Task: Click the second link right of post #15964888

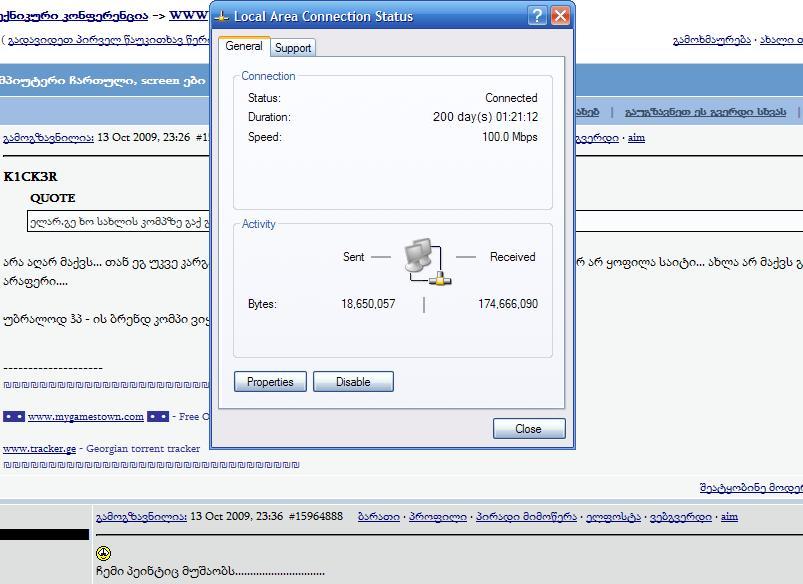Action: (438, 516)
